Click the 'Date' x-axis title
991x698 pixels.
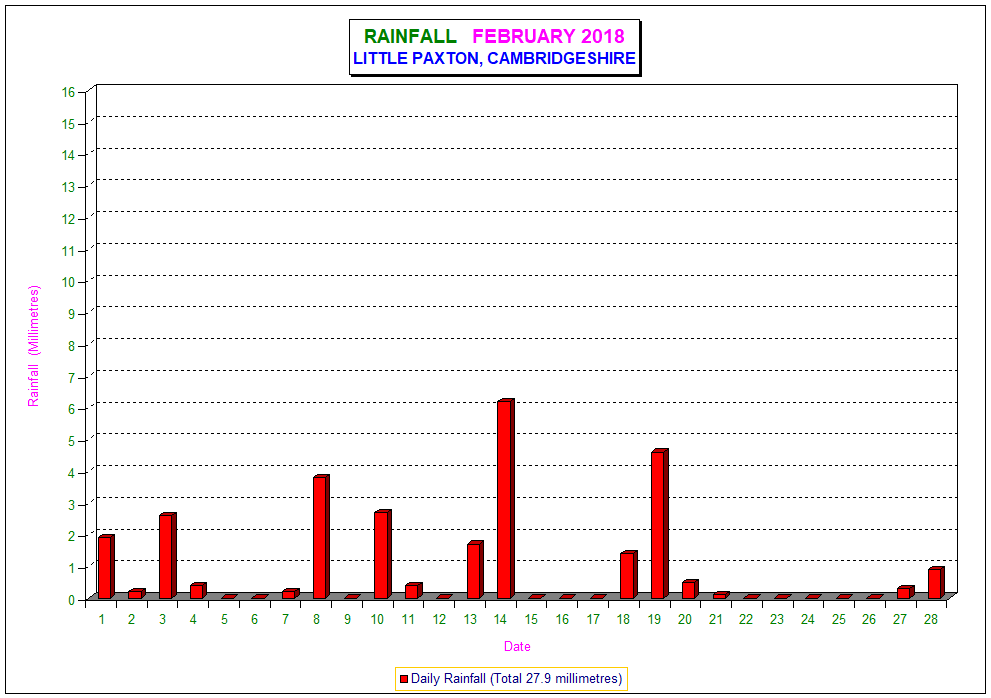(x=517, y=646)
